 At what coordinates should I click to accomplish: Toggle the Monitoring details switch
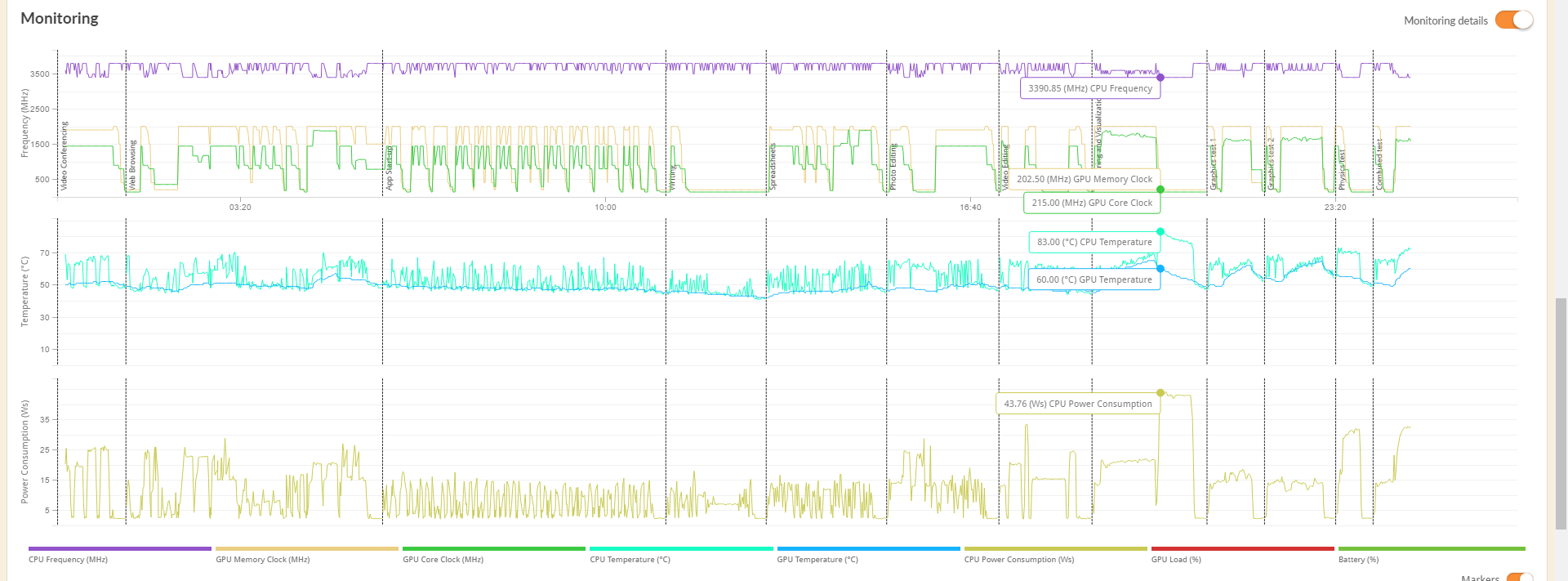click(x=1513, y=20)
